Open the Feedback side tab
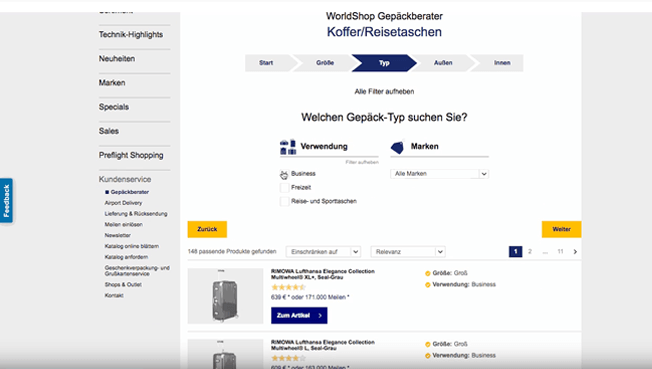The image size is (652, 369). [x=6, y=201]
